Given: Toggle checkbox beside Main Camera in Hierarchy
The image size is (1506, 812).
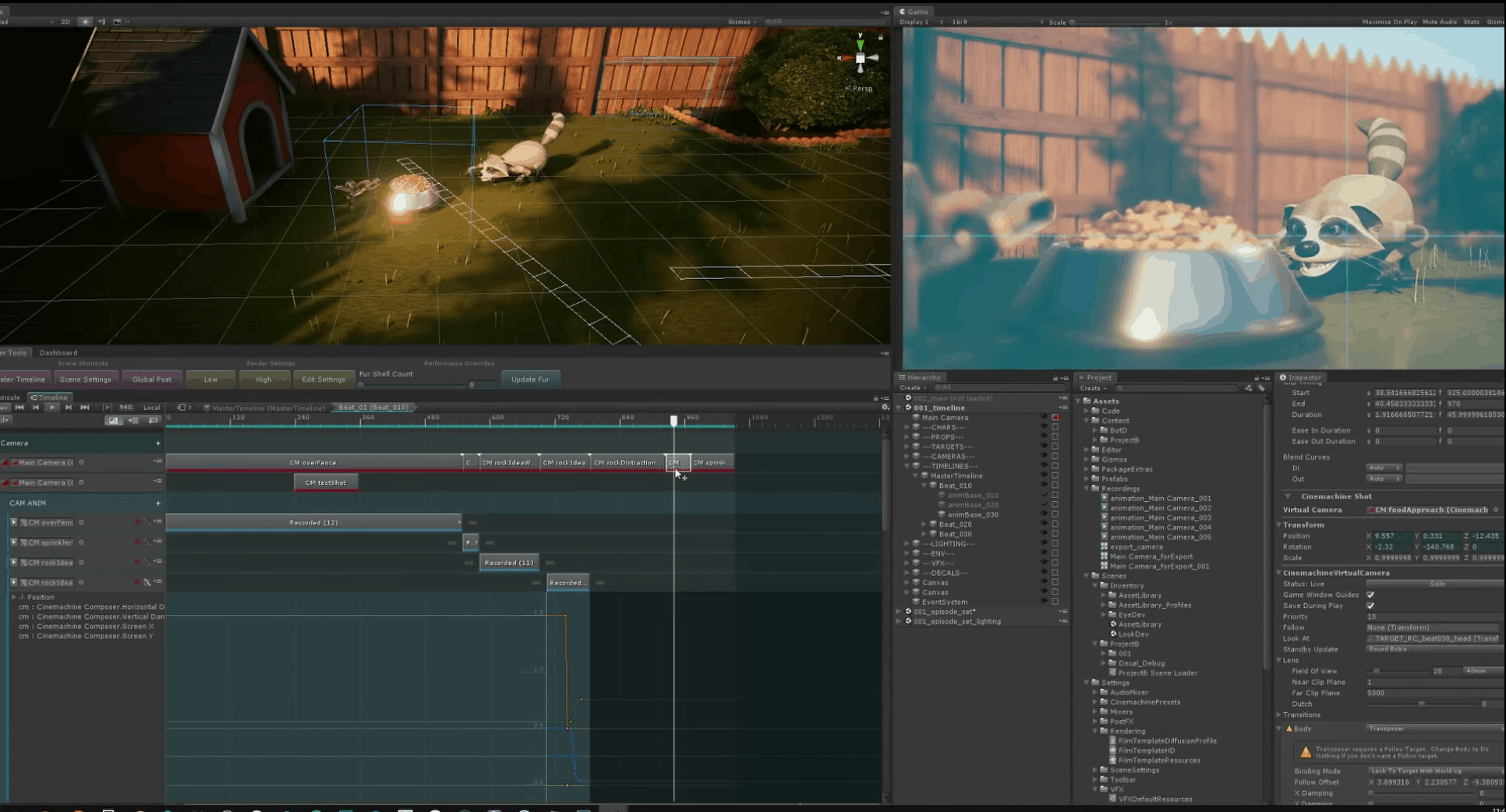Looking at the screenshot, I should click(1055, 418).
